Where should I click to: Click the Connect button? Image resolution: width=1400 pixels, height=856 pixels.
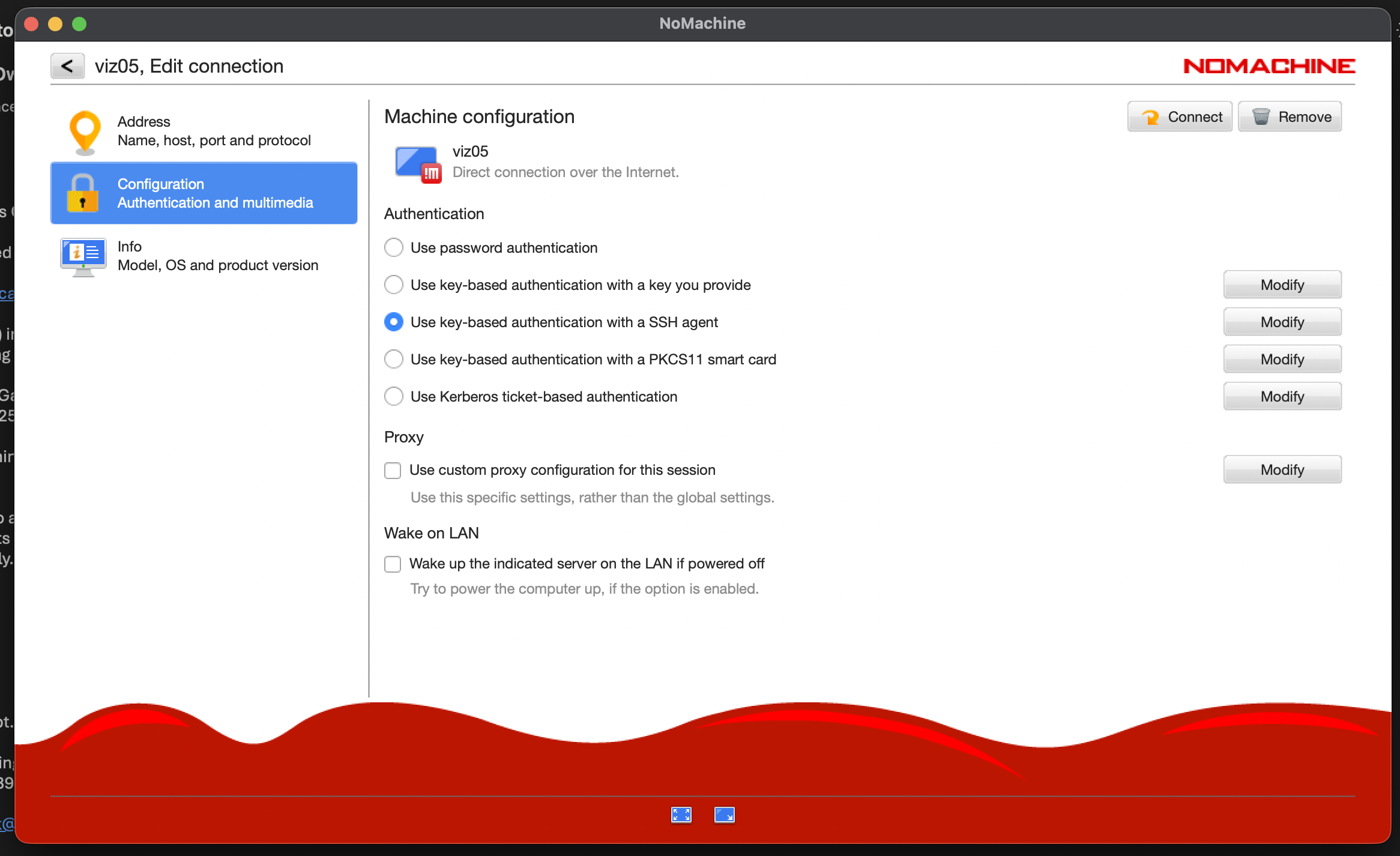[x=1180, y=116]
